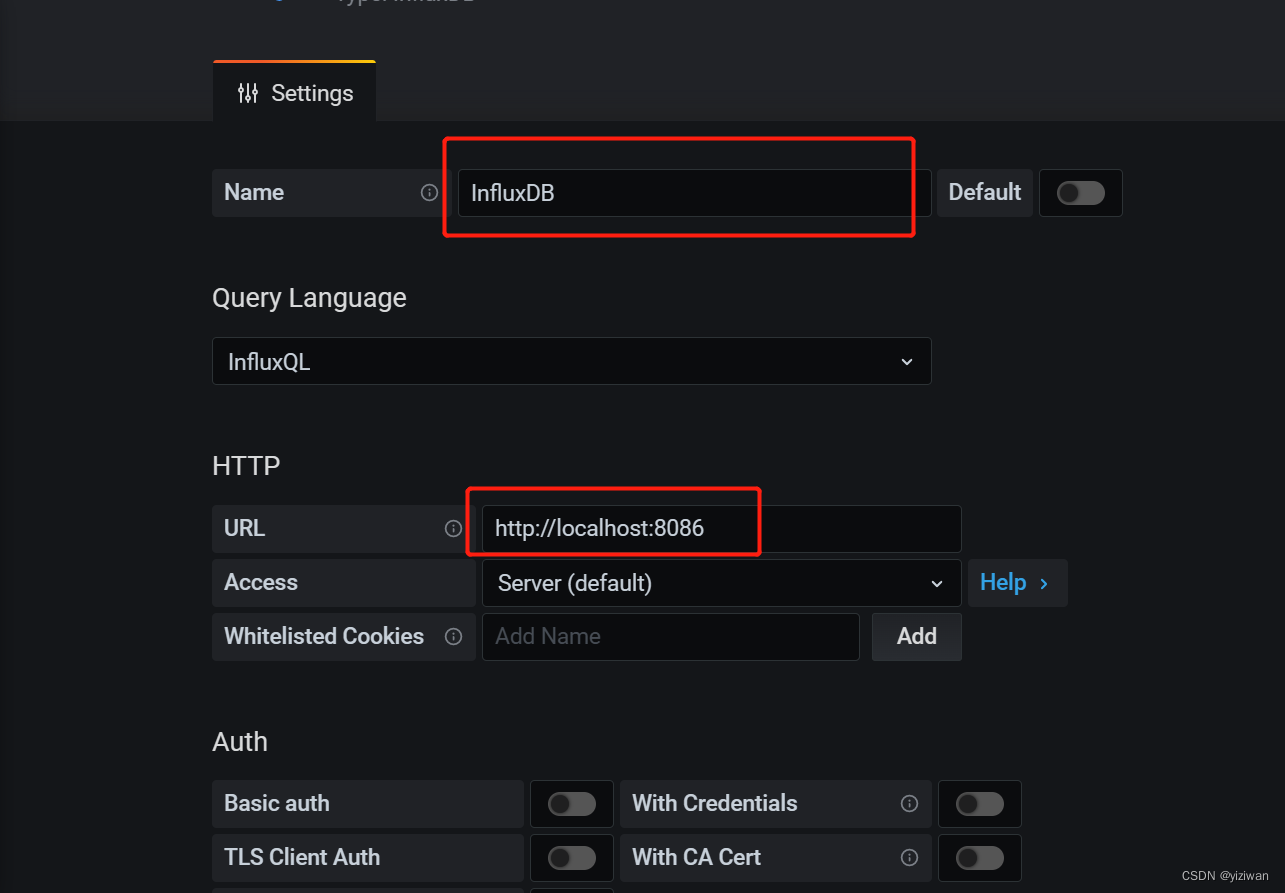The width and height of the screenshot is (1285, 893).
Task: Click the sliders icon on the Settings tab
Action: point(247,92)
